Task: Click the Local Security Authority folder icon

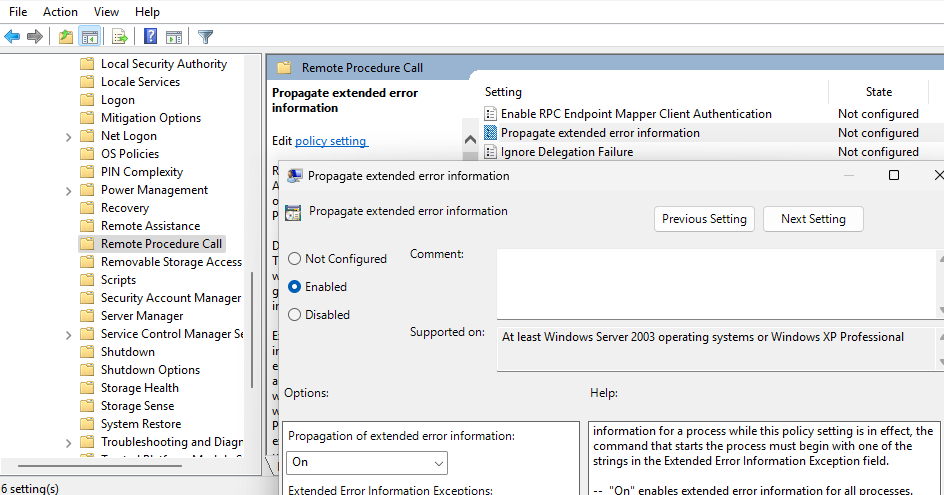Action: click(87, 64)
